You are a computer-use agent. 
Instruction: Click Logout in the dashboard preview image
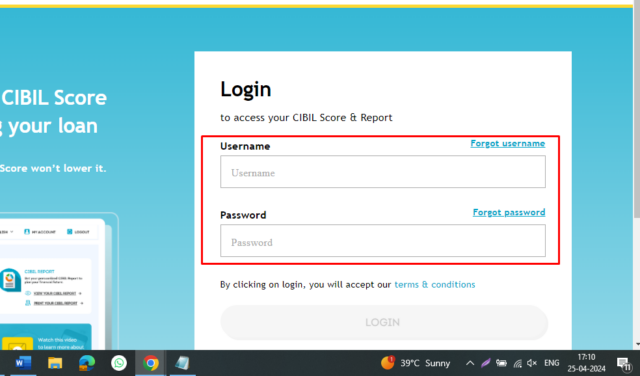[x=78, y=232]
